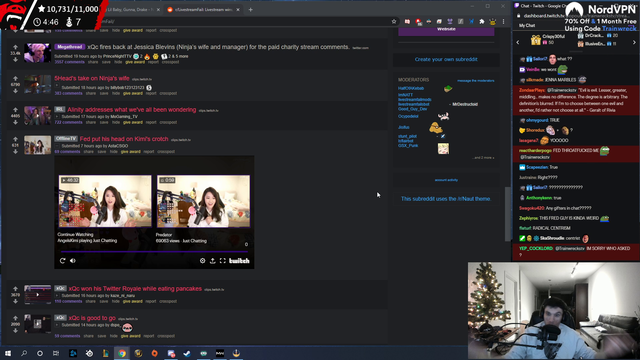The width and height of the screenshot is (640, 360).
Task: Open xQc fires back at Jessica Blevins post
Action: (218, 47)
